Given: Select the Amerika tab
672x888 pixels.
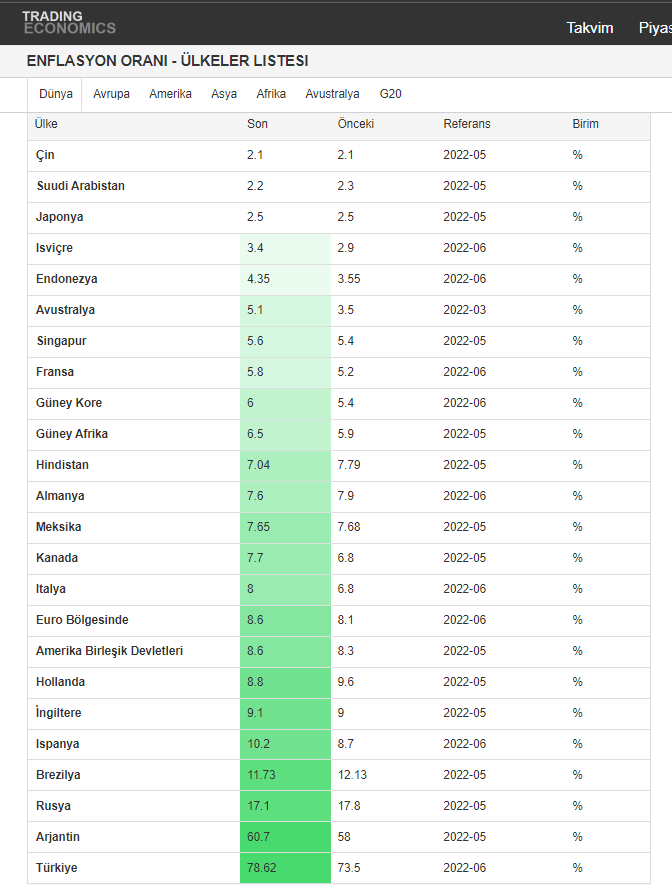Looking at the screenshot, I should [170, 94].
